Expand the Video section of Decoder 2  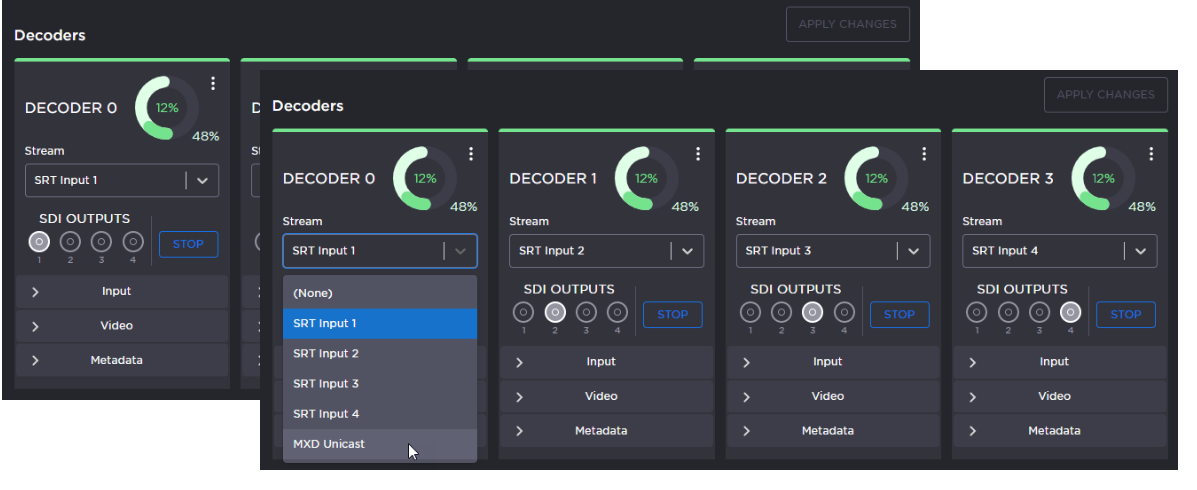826,396
